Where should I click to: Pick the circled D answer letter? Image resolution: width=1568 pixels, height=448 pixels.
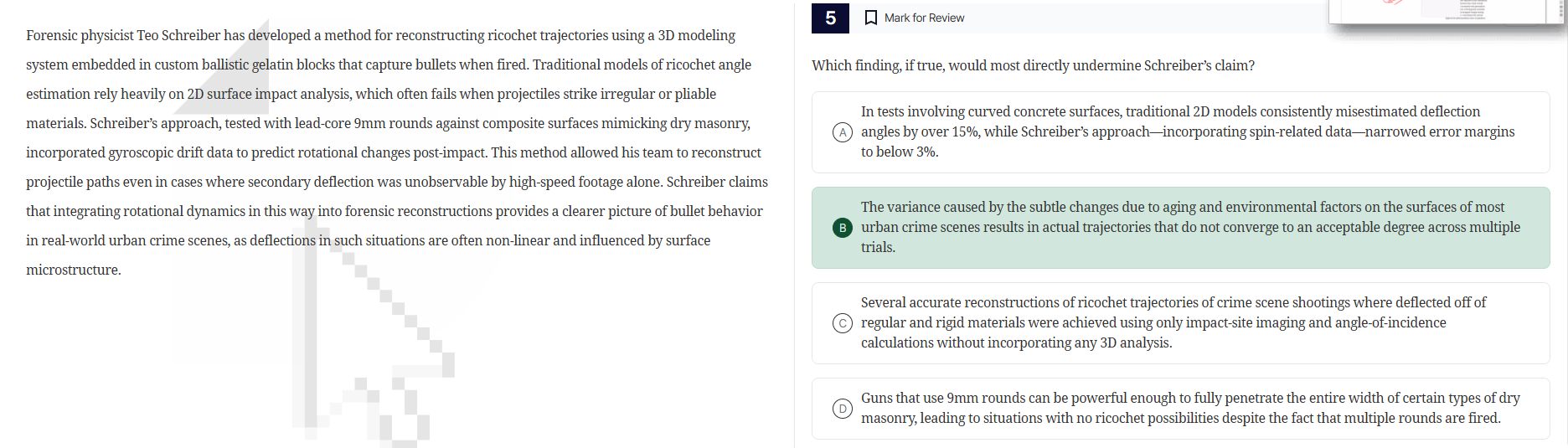843,409
